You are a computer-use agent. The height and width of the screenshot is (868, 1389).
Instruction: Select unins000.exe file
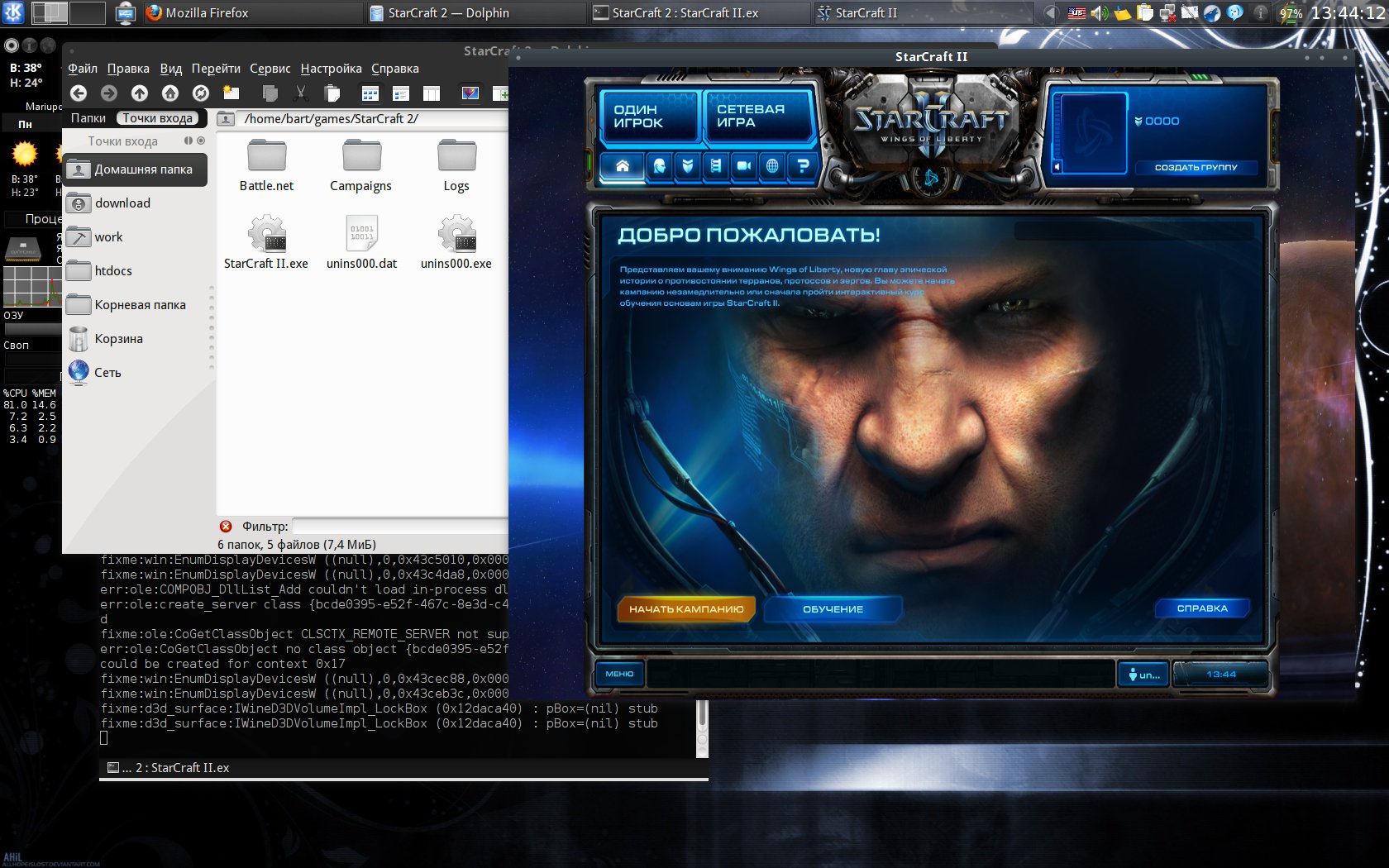tap(456, 242)
